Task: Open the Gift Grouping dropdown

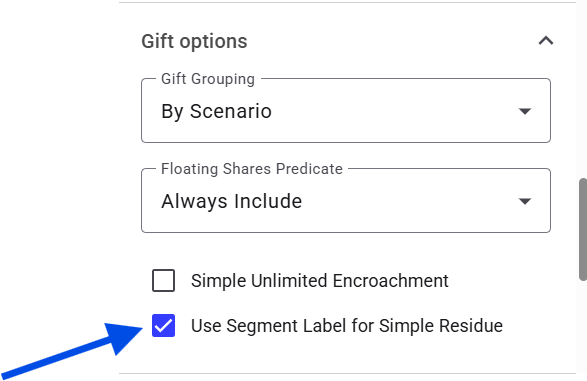Action: coord(346,111)
